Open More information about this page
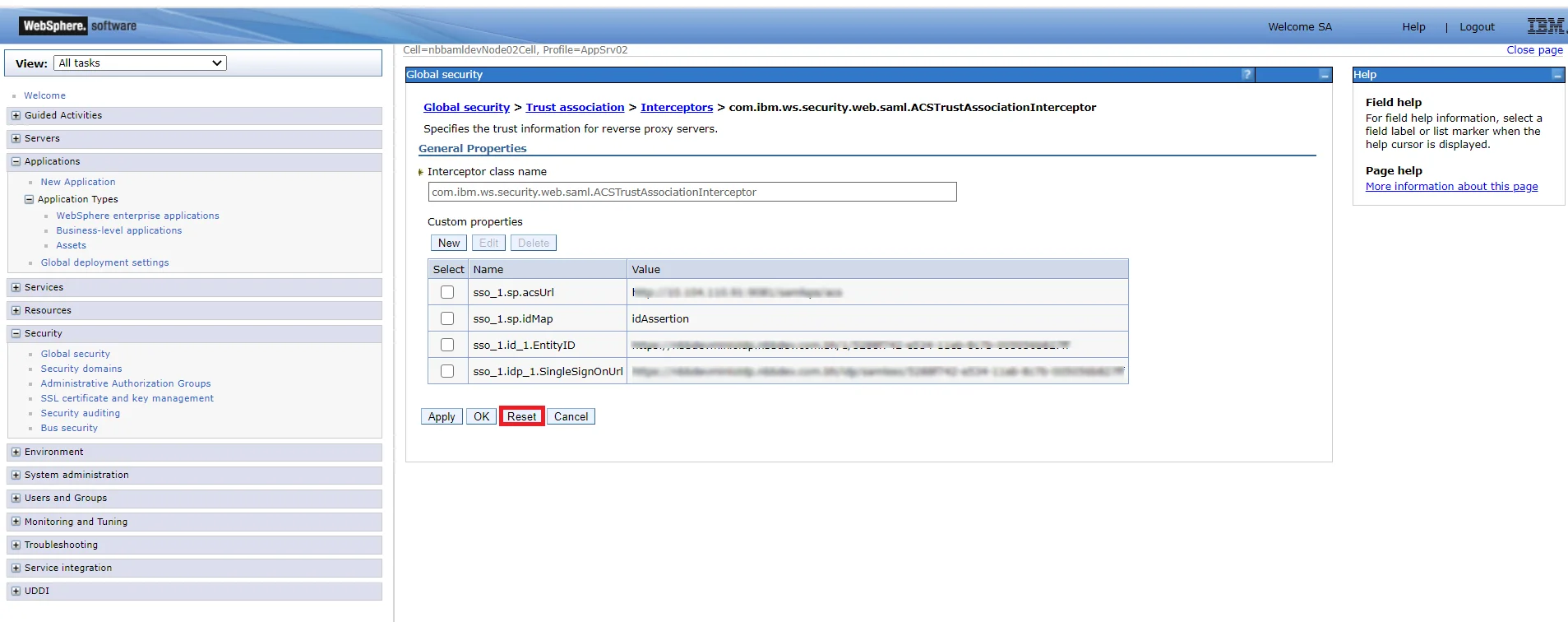This screenshot has height=622, width=1568. (1451, 187)
